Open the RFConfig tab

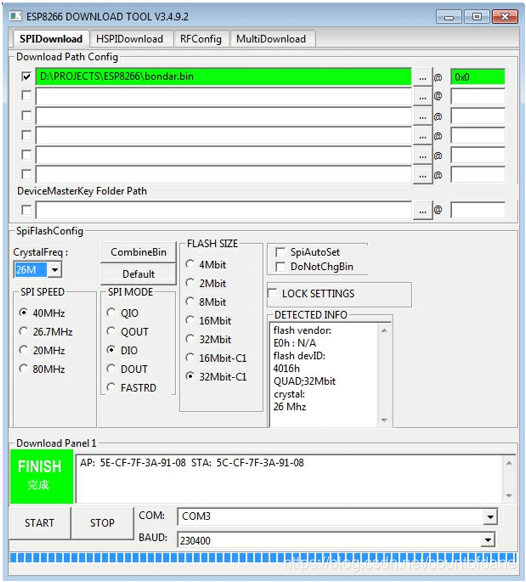pyautogui.click(x=200, y=39)
